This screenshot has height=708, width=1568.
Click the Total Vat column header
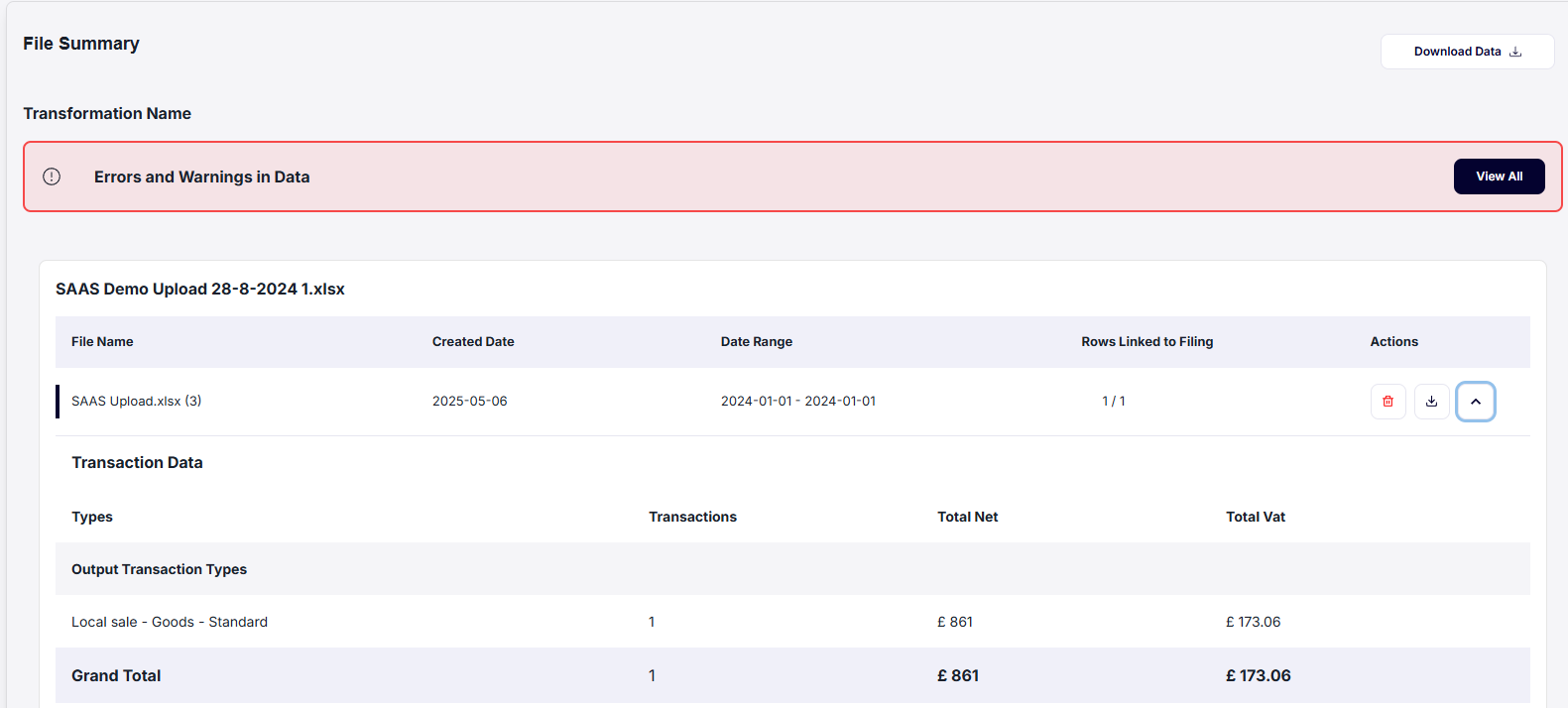(1255, 518)
